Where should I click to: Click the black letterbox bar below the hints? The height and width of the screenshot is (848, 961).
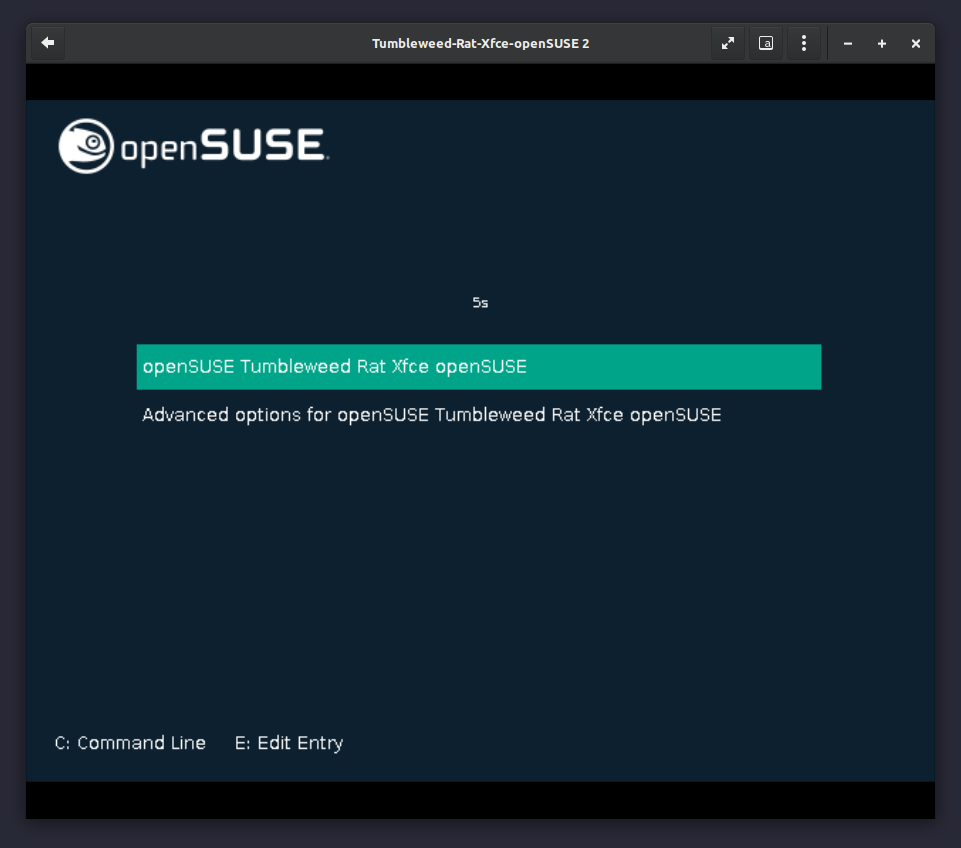coord(480,800)
